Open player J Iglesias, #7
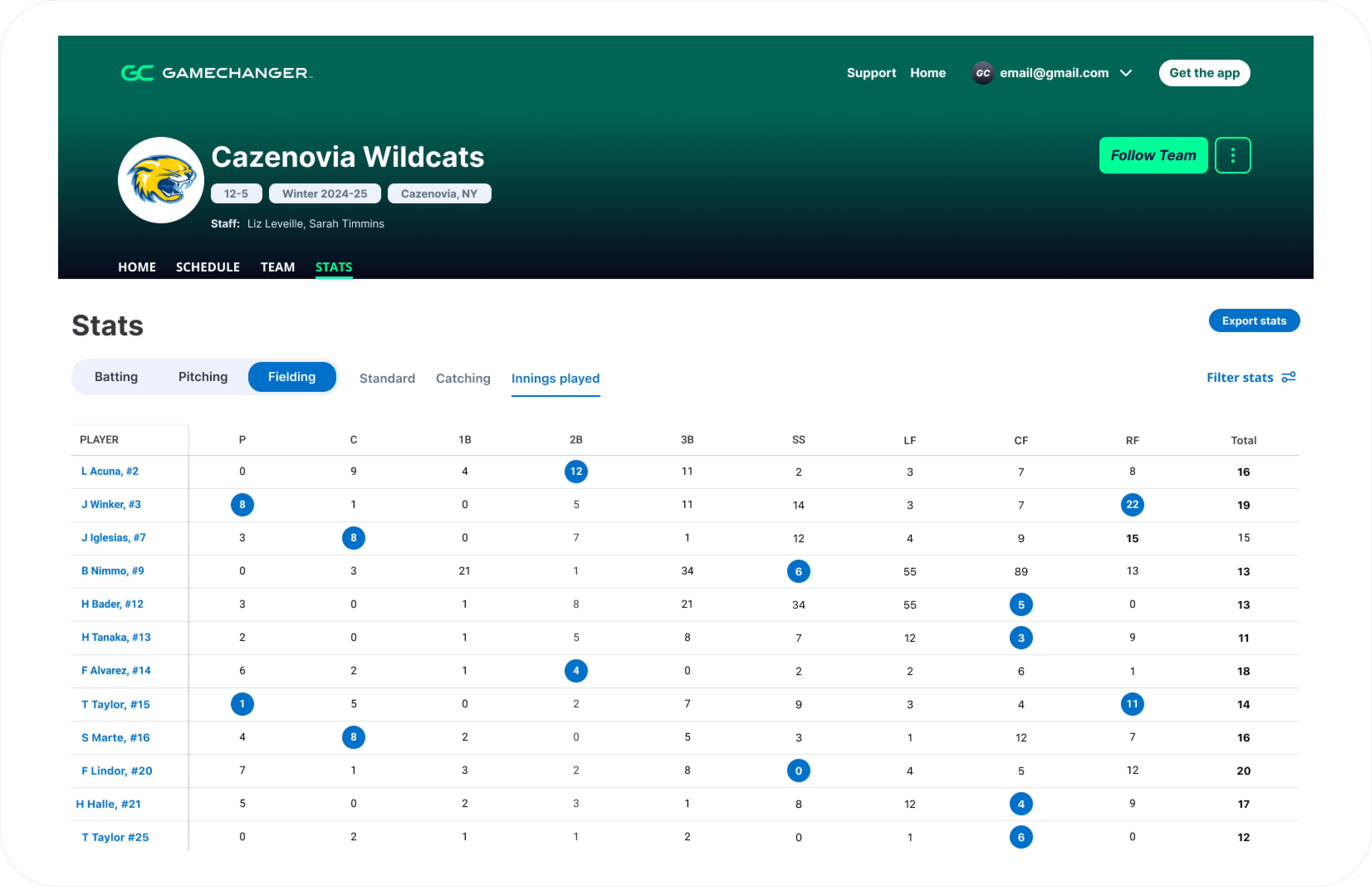 pos(113,538)
